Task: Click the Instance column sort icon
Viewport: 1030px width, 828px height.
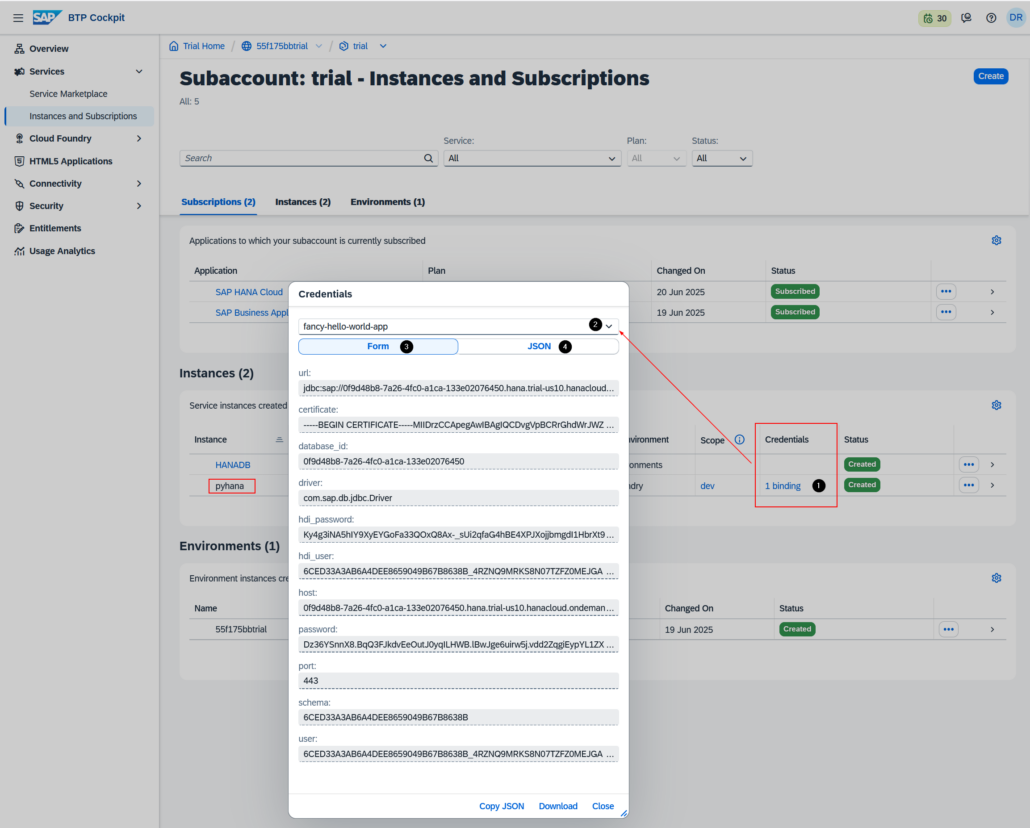Action: 279,440
